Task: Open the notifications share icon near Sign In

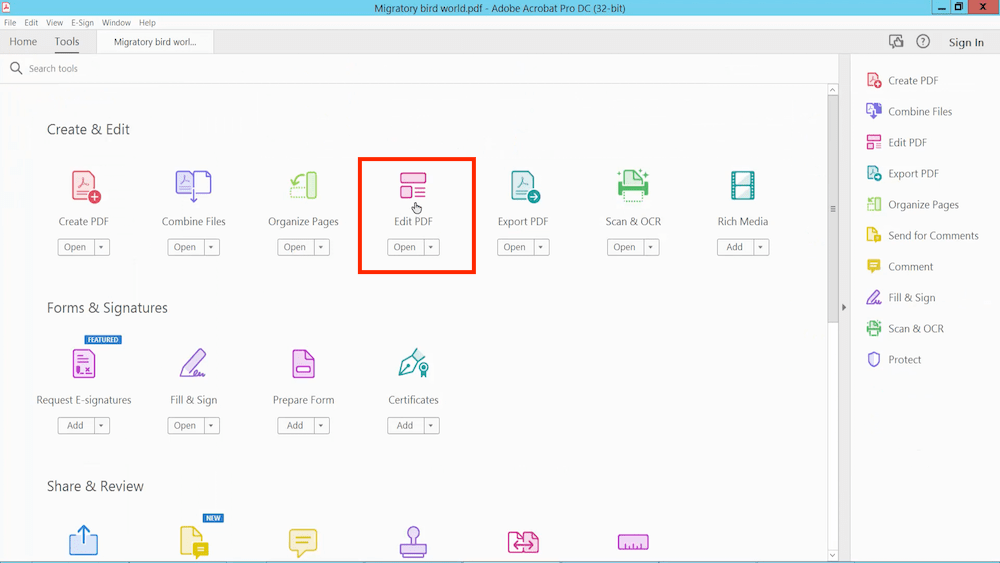Action: coord(896,41)
